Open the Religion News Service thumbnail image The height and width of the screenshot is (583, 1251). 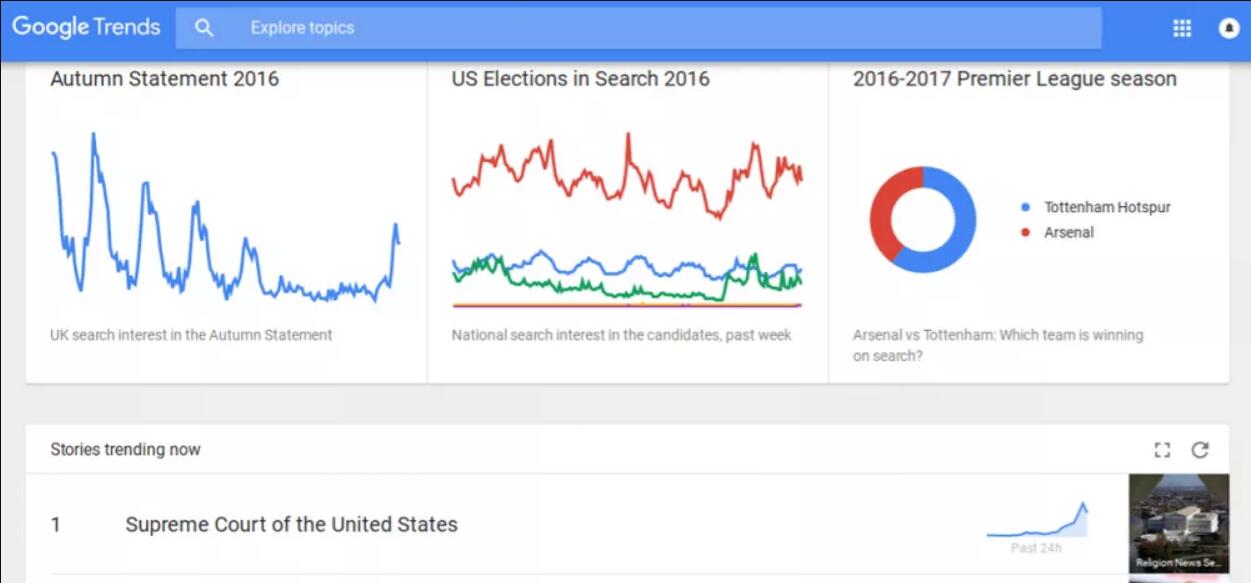click(x=1178, y=522)
